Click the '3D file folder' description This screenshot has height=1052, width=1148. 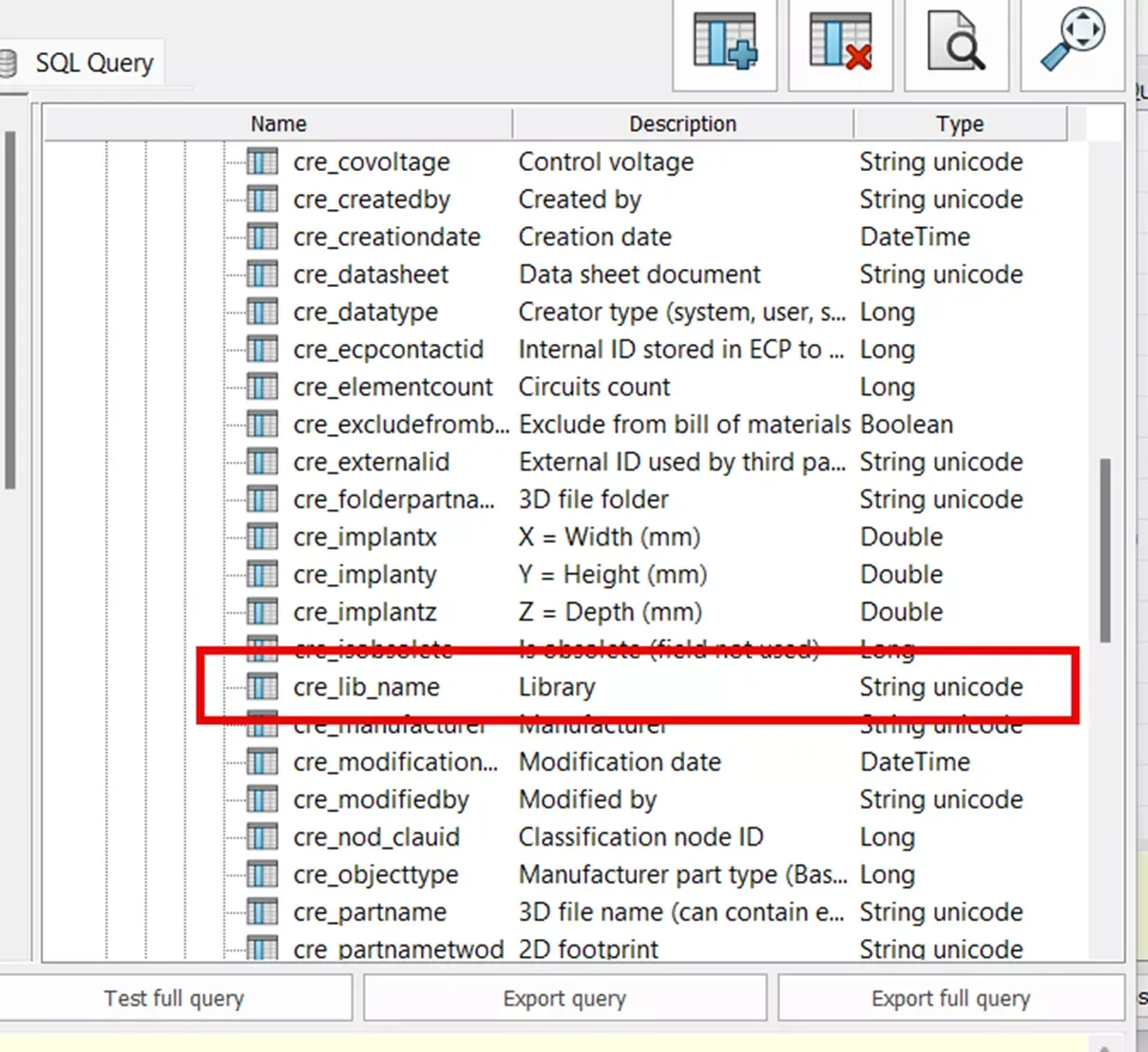tap(593, 500)
